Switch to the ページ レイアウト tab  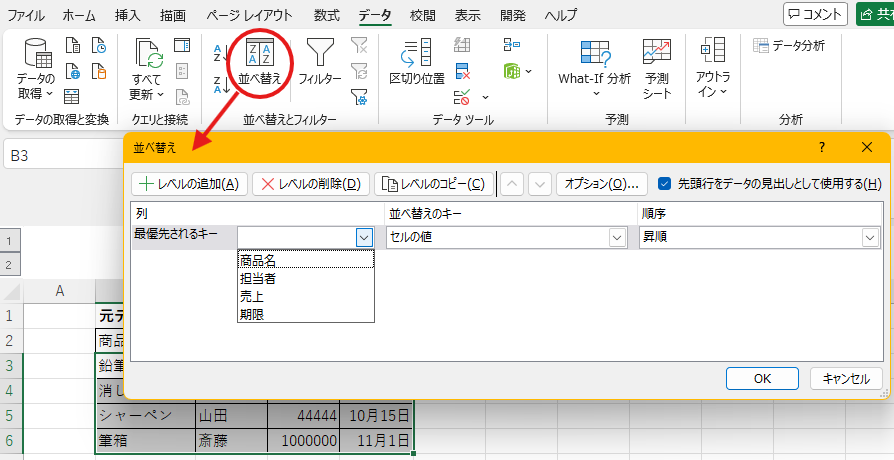249,15
